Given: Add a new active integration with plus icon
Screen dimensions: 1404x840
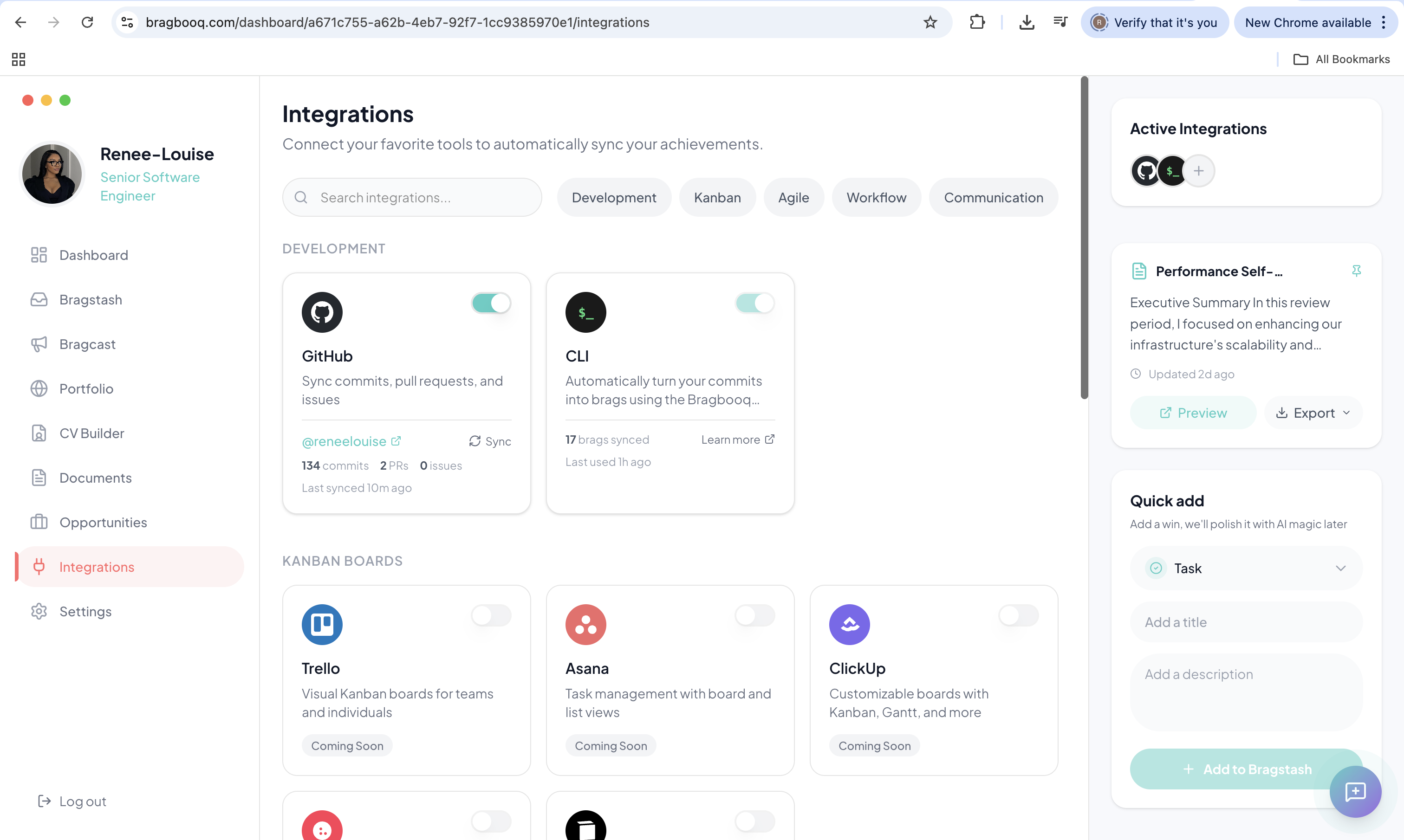Looking at the screenshot, I should [1199, 170].
